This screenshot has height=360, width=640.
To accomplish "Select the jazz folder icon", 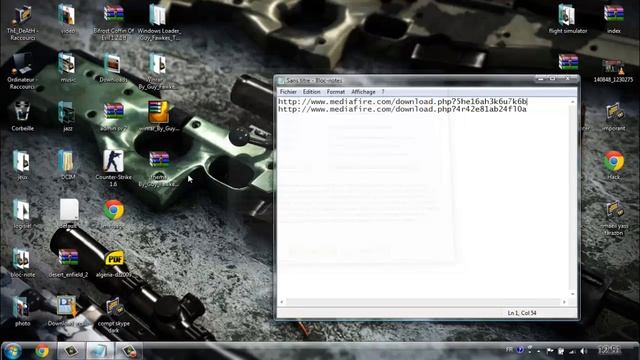I will tap(67, 116).
